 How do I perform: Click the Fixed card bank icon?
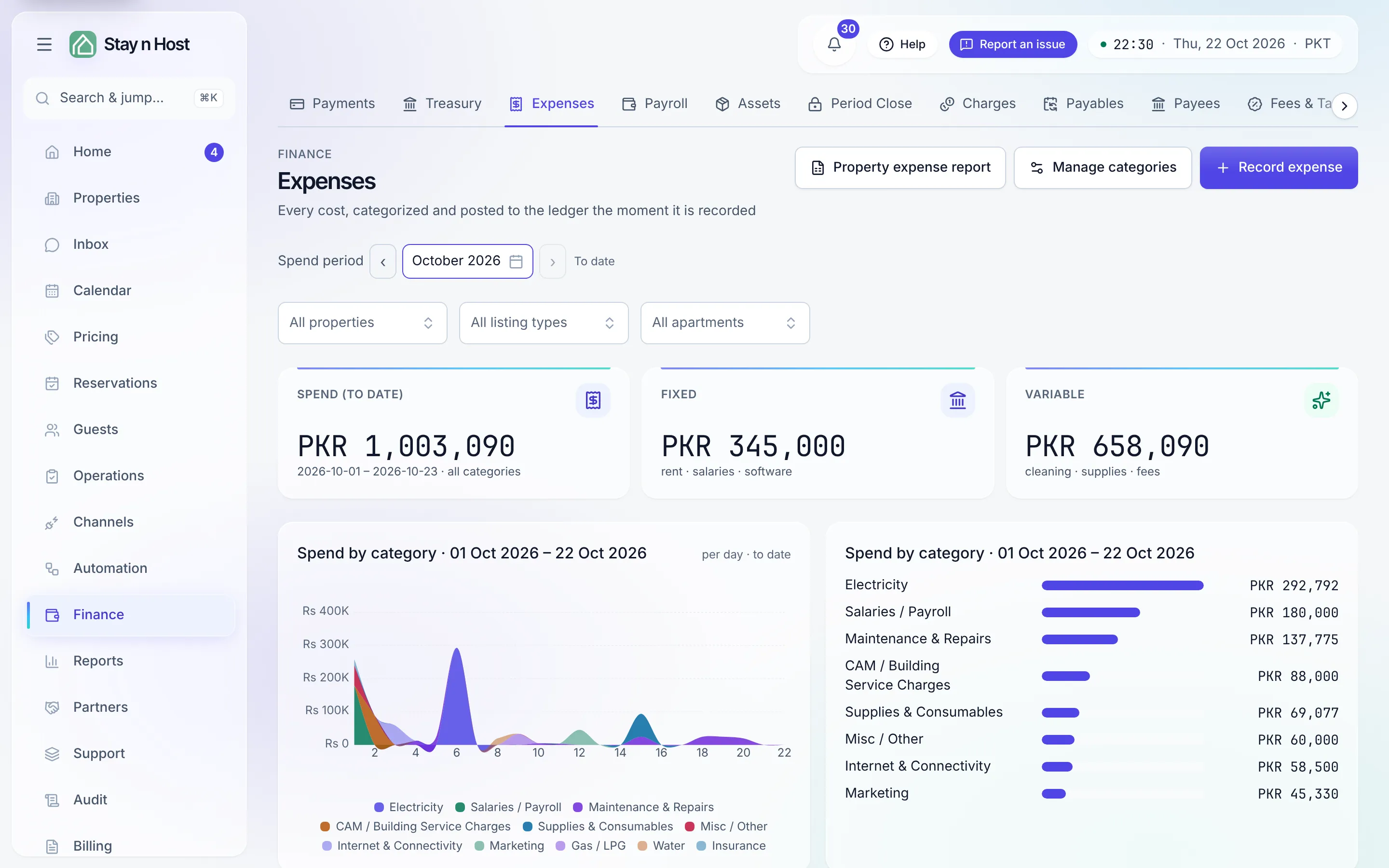point(957,400)
